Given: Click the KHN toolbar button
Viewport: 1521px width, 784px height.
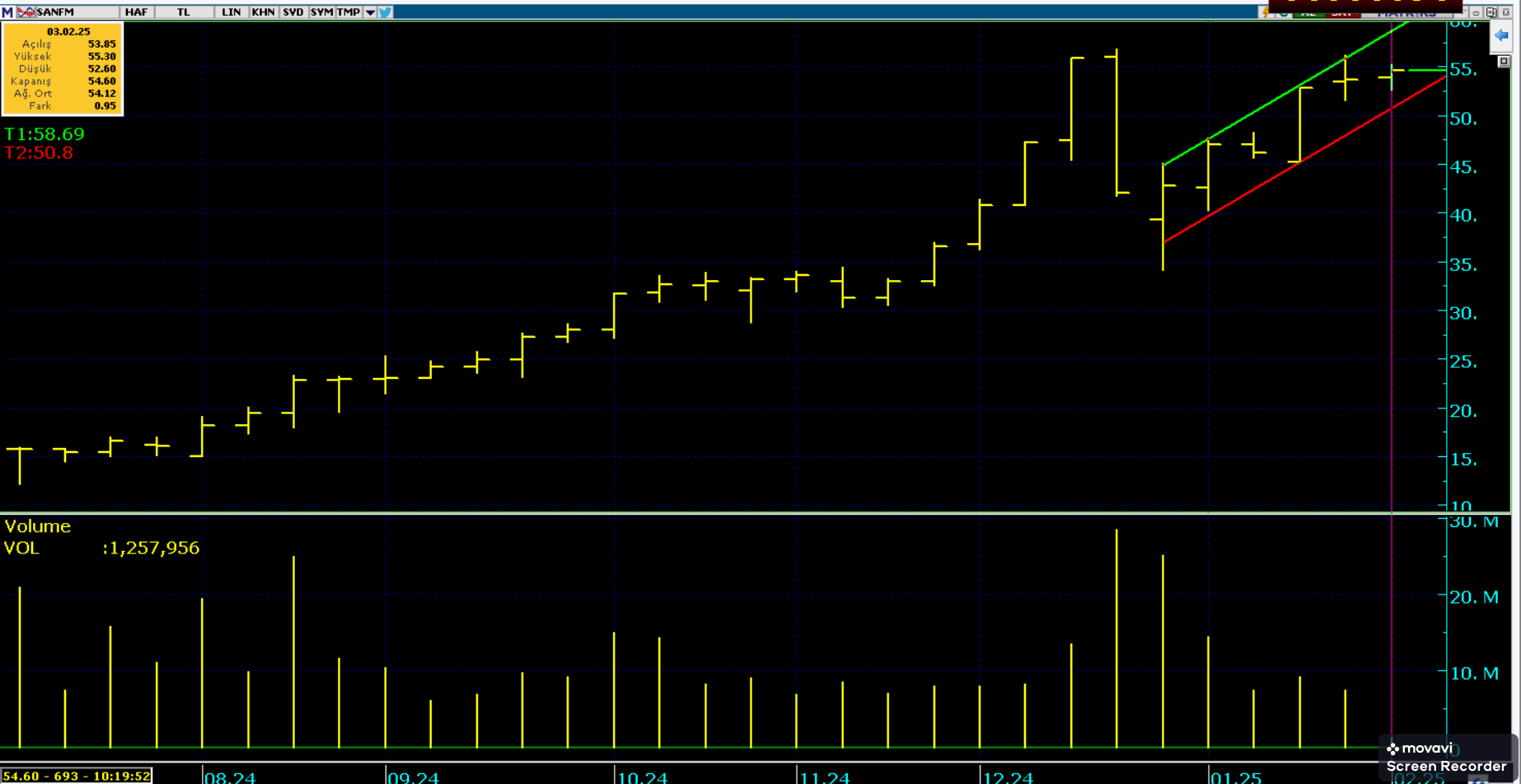Looking at the screenshot, I should (x=263, y=12).
